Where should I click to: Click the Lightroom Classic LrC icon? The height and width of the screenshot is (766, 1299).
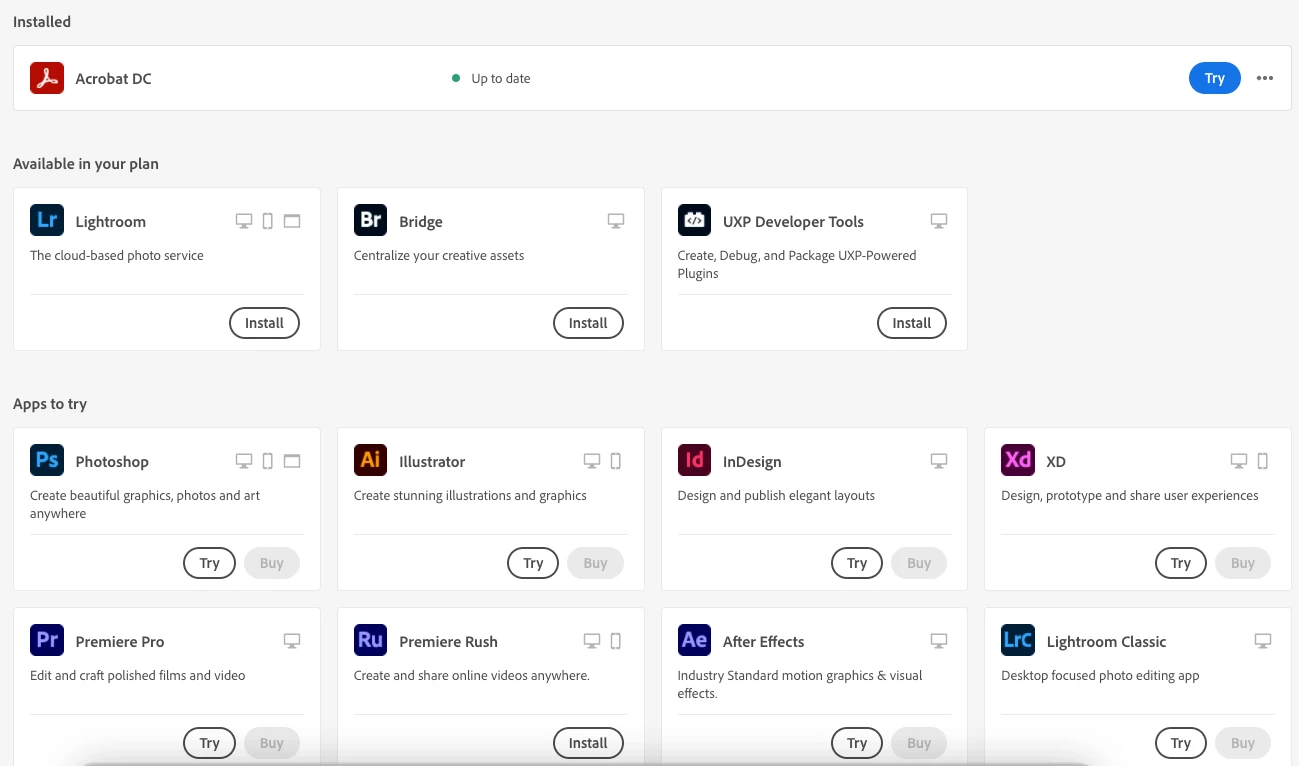click(1018, 640)
